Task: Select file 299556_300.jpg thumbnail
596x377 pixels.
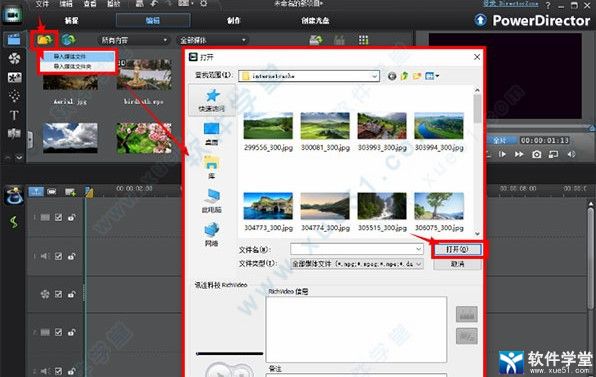Action: (x=268, y=126)
